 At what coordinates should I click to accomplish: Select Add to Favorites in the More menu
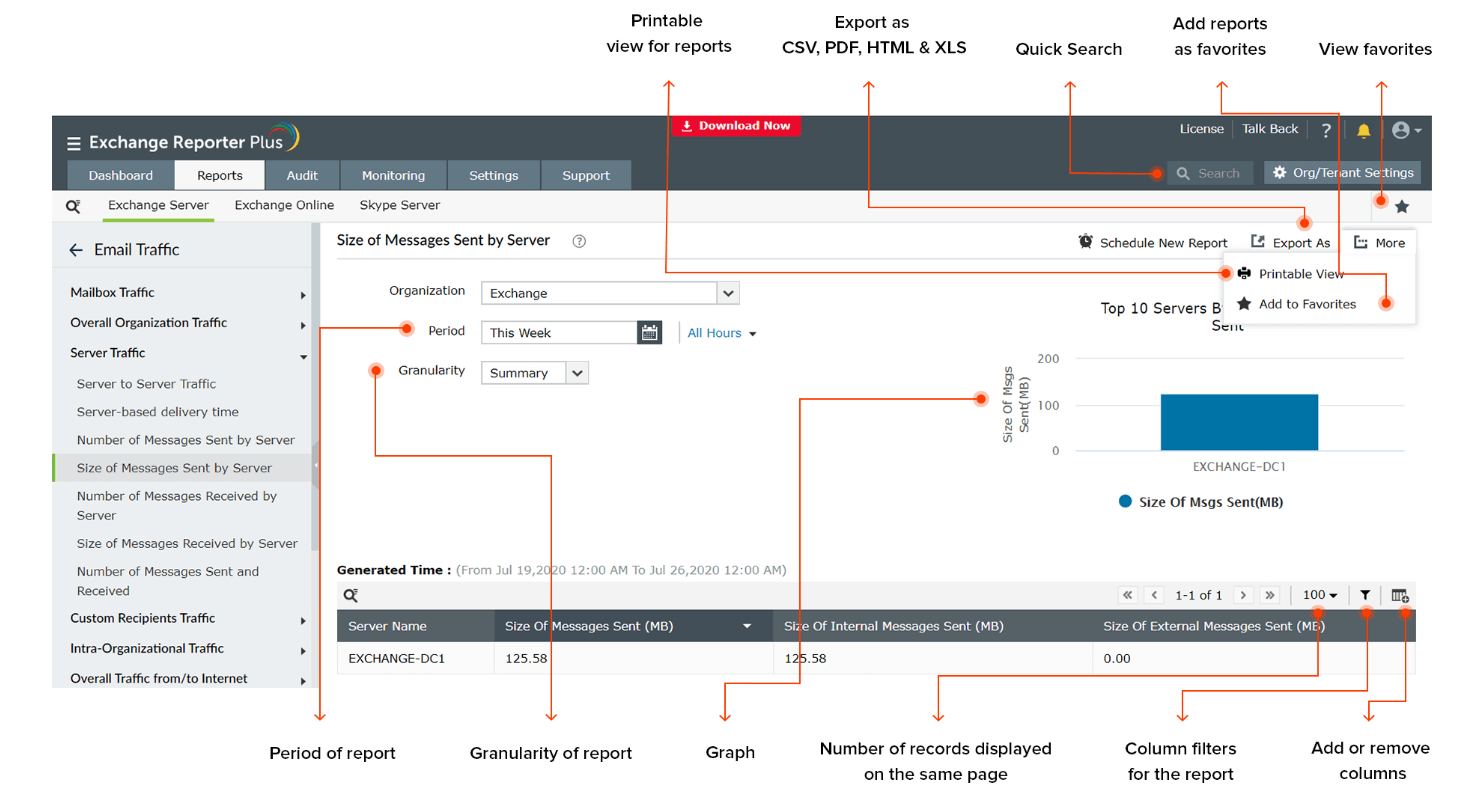[x=1296, y=304]
